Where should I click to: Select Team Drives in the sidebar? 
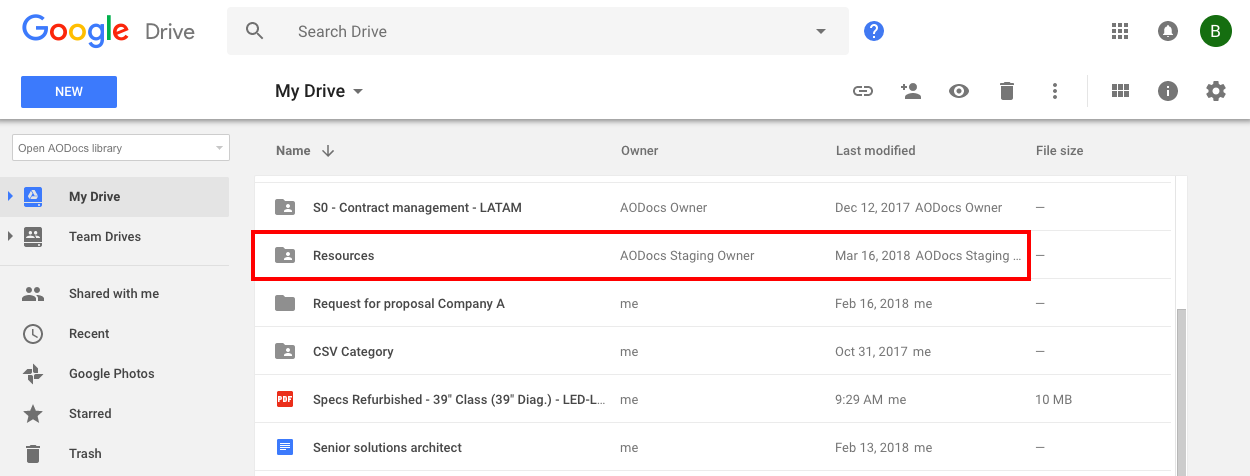[114, 236]
